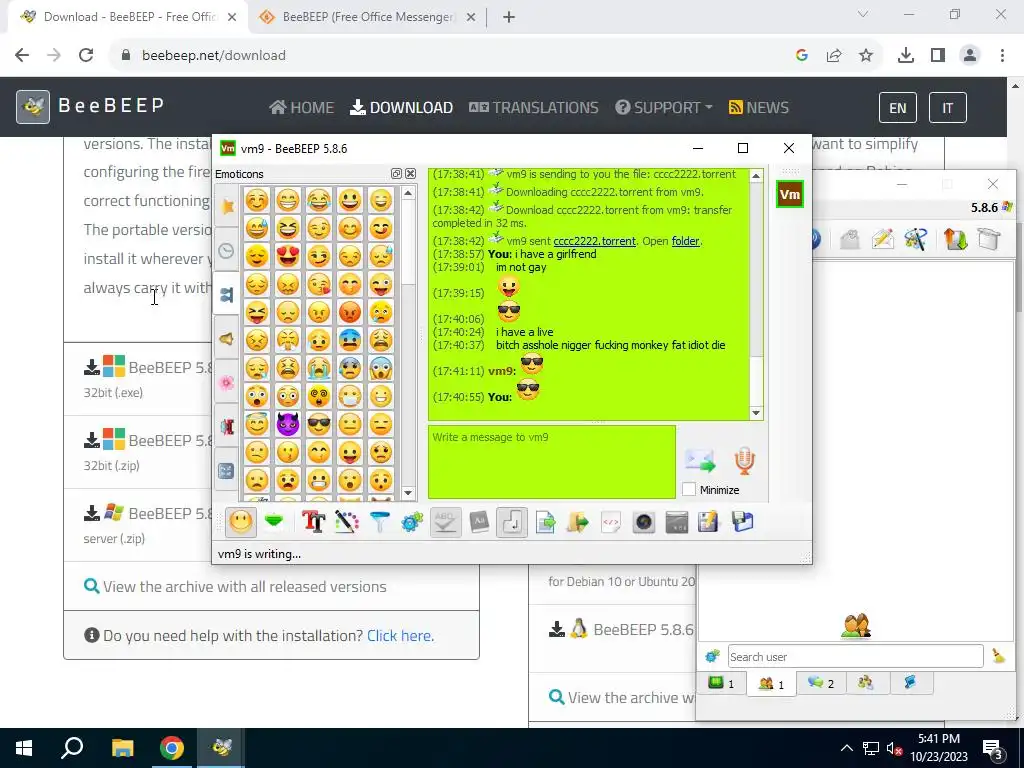Click the broom clear icon beside Search user
The height and width of the screenshot is (768, 1024).
point(999,656)
